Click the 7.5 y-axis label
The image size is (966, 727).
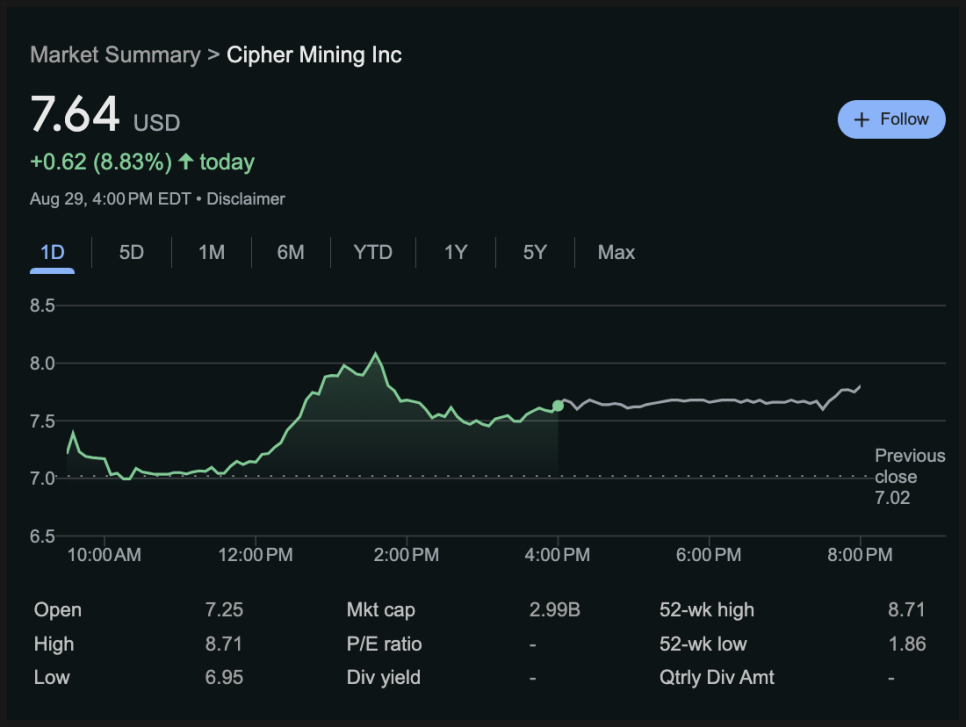[x=43, y=421]
